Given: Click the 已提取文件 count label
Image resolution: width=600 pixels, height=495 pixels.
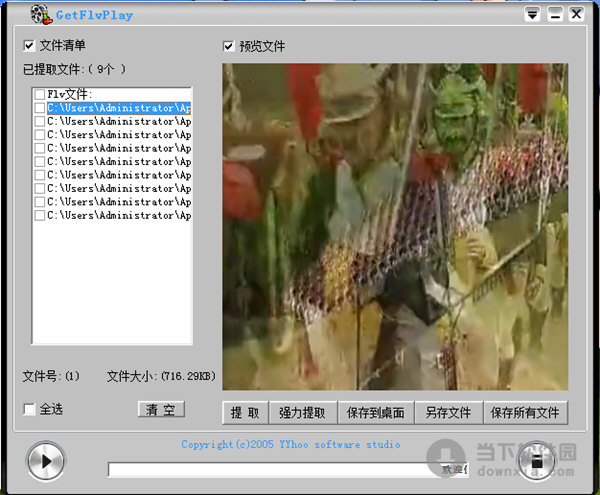Looking at the screenshot, I should click(74, 69).
